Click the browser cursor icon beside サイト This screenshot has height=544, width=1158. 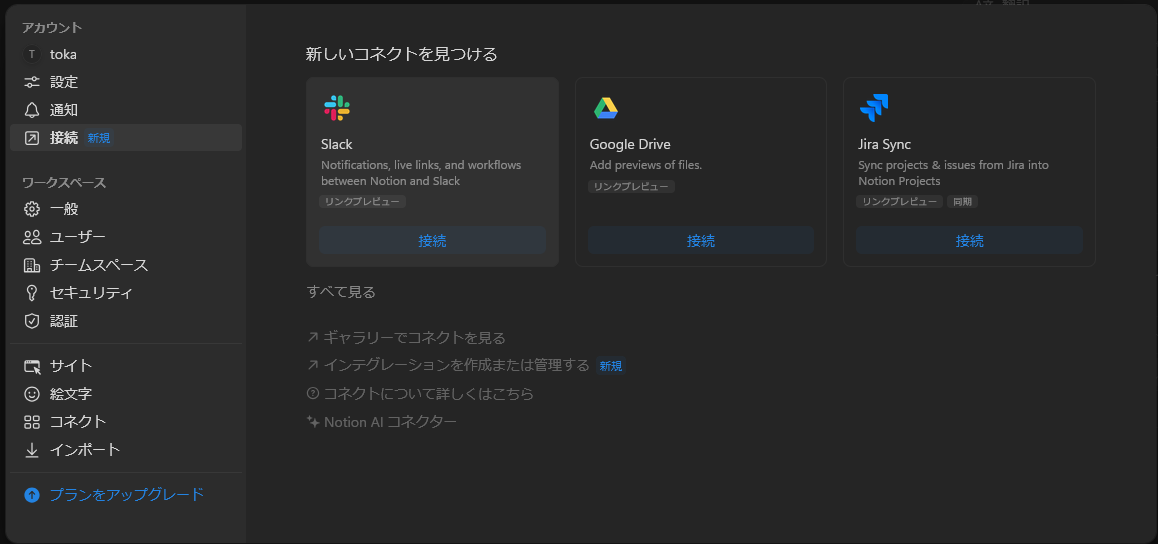32,366
